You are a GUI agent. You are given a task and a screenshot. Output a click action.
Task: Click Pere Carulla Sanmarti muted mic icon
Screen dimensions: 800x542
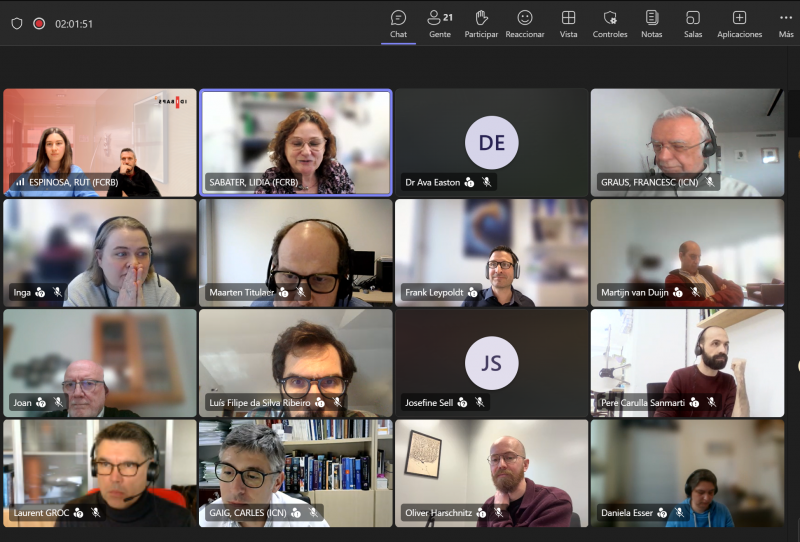[711, 402]
